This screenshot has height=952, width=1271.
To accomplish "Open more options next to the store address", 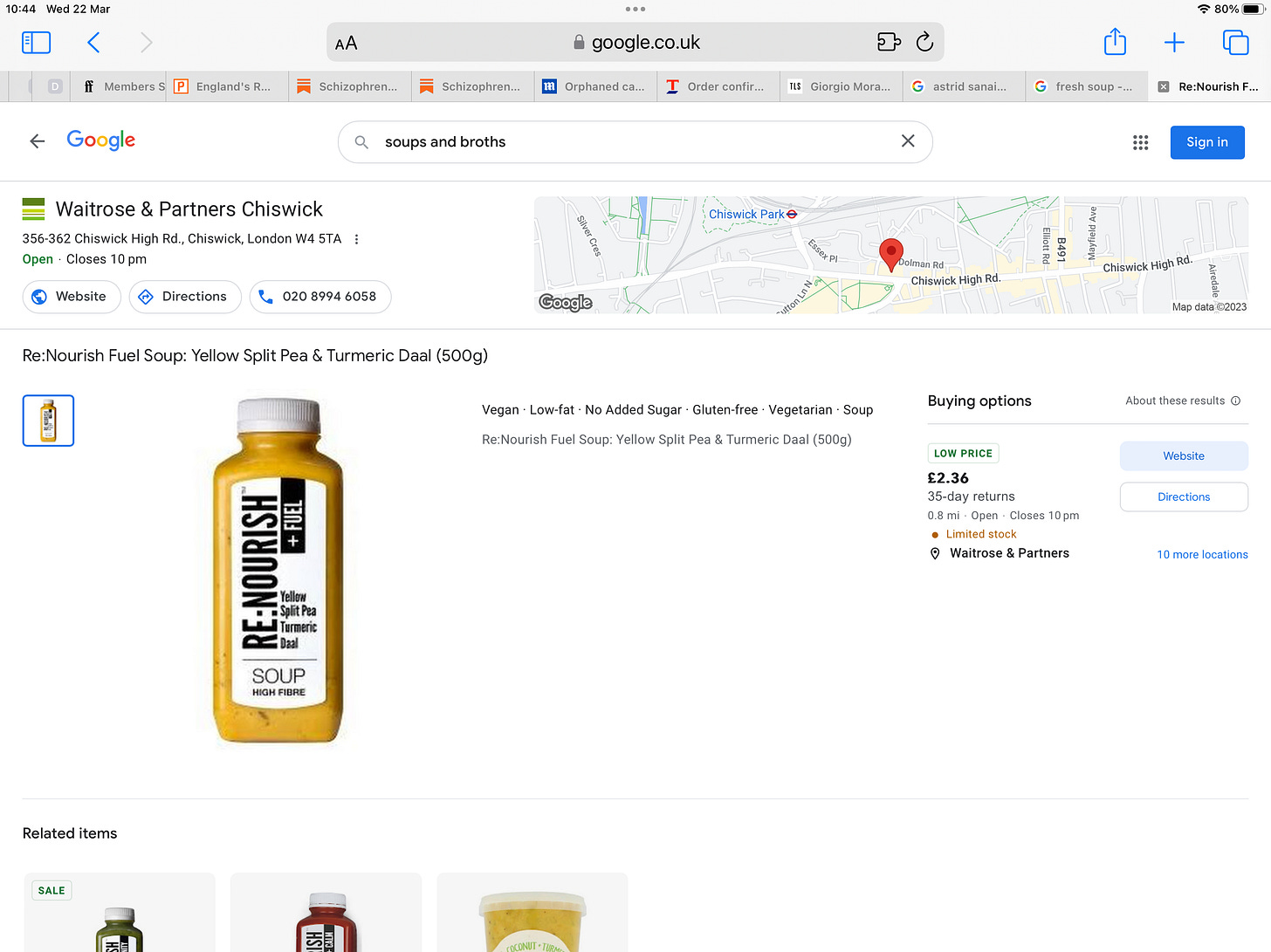I will (356, 239).
